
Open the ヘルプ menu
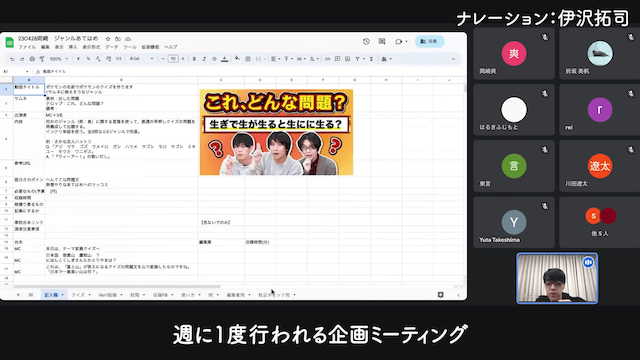(171, 47)
